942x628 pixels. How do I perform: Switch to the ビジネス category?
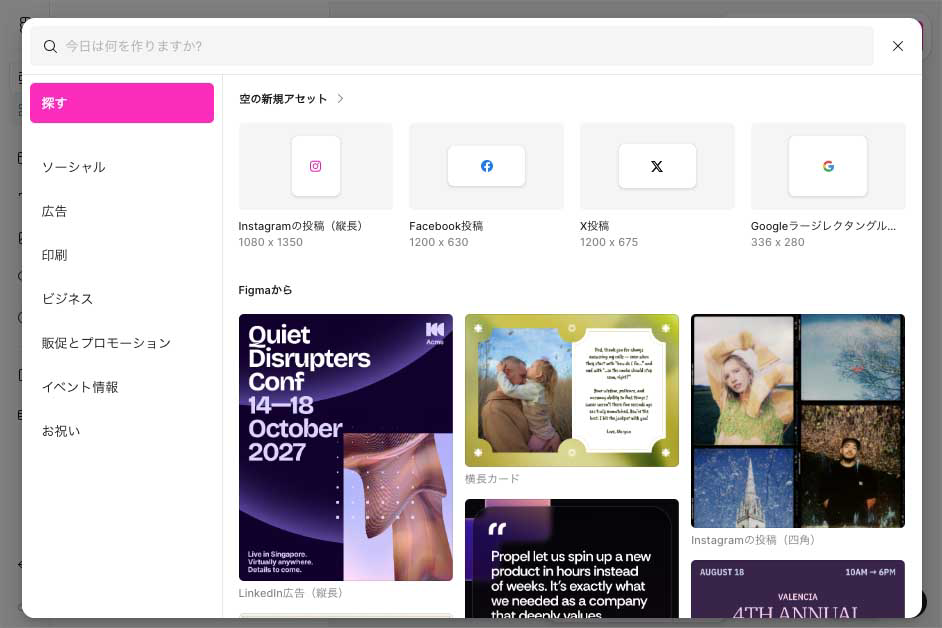tap(67, 299)
